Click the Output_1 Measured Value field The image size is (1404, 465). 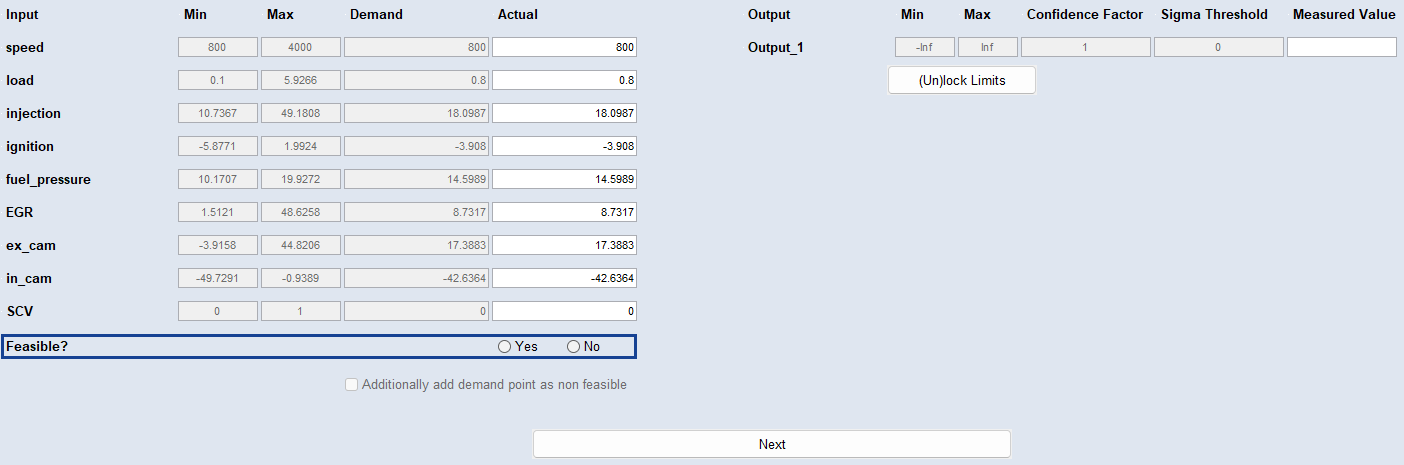pos(1342,47)
